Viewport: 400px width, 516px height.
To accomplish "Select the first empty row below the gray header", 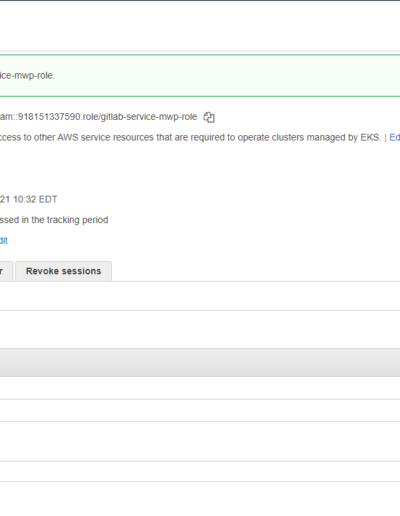I will pos(200,388).
